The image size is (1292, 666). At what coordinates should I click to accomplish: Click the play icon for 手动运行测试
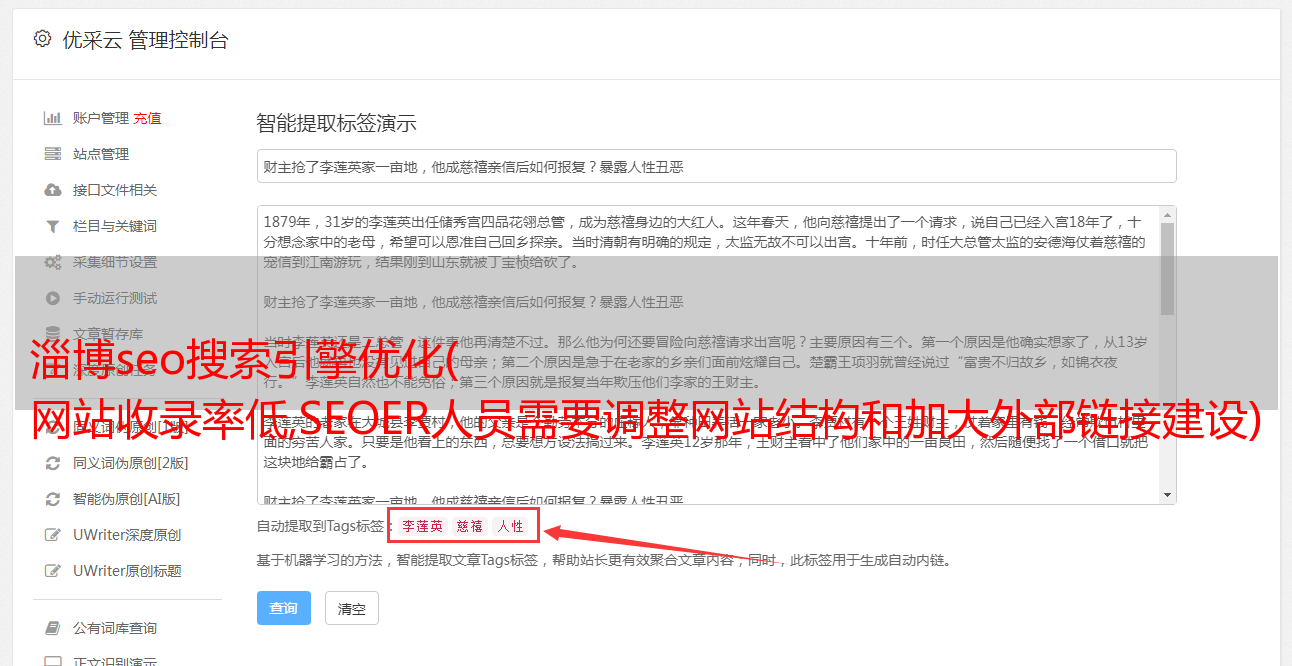[53, 298]
